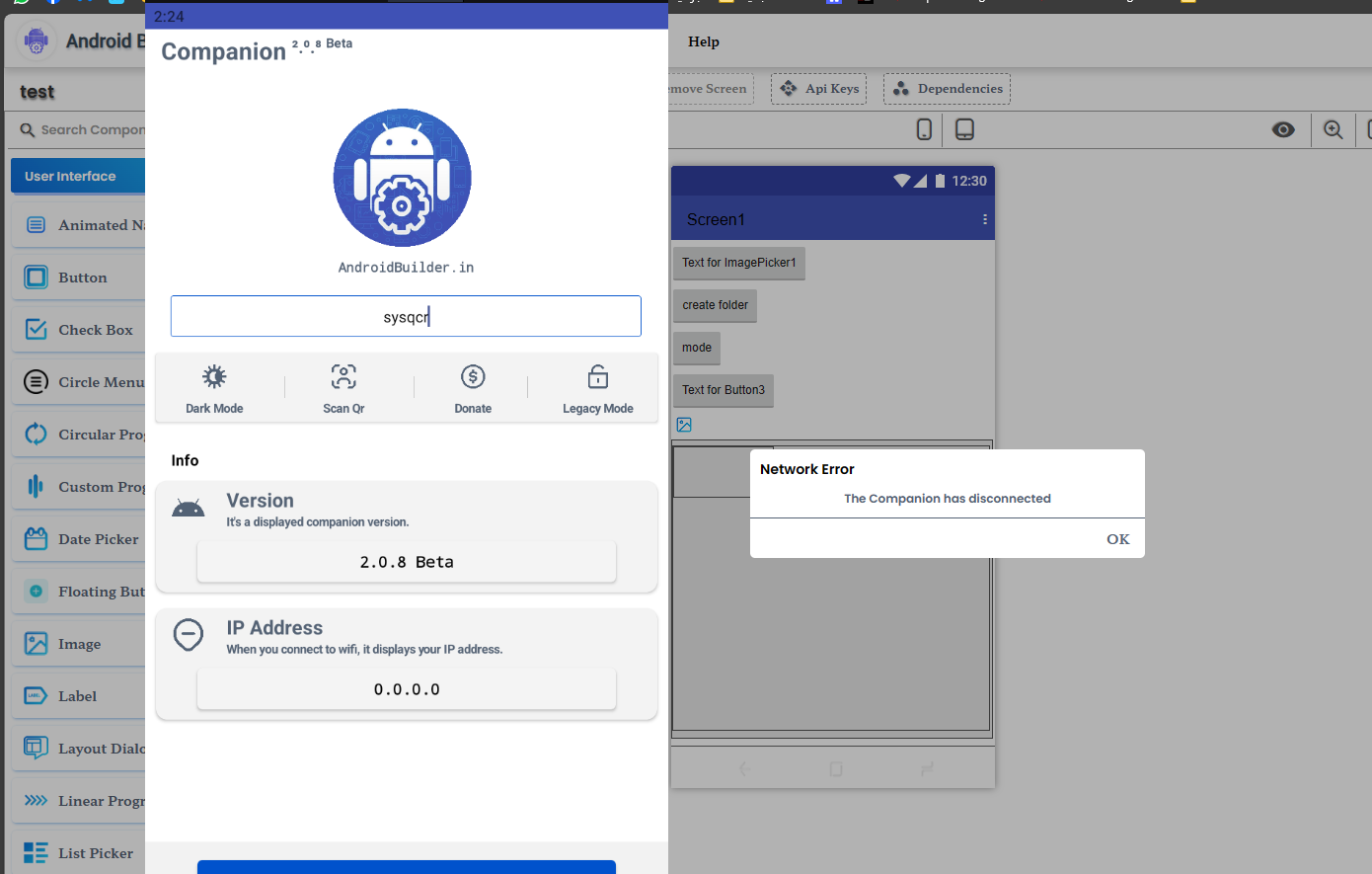This screenshot has height=874, width=1372.
Task: Pick the Custom Progress component icon
Action: (x=36, y=487)
